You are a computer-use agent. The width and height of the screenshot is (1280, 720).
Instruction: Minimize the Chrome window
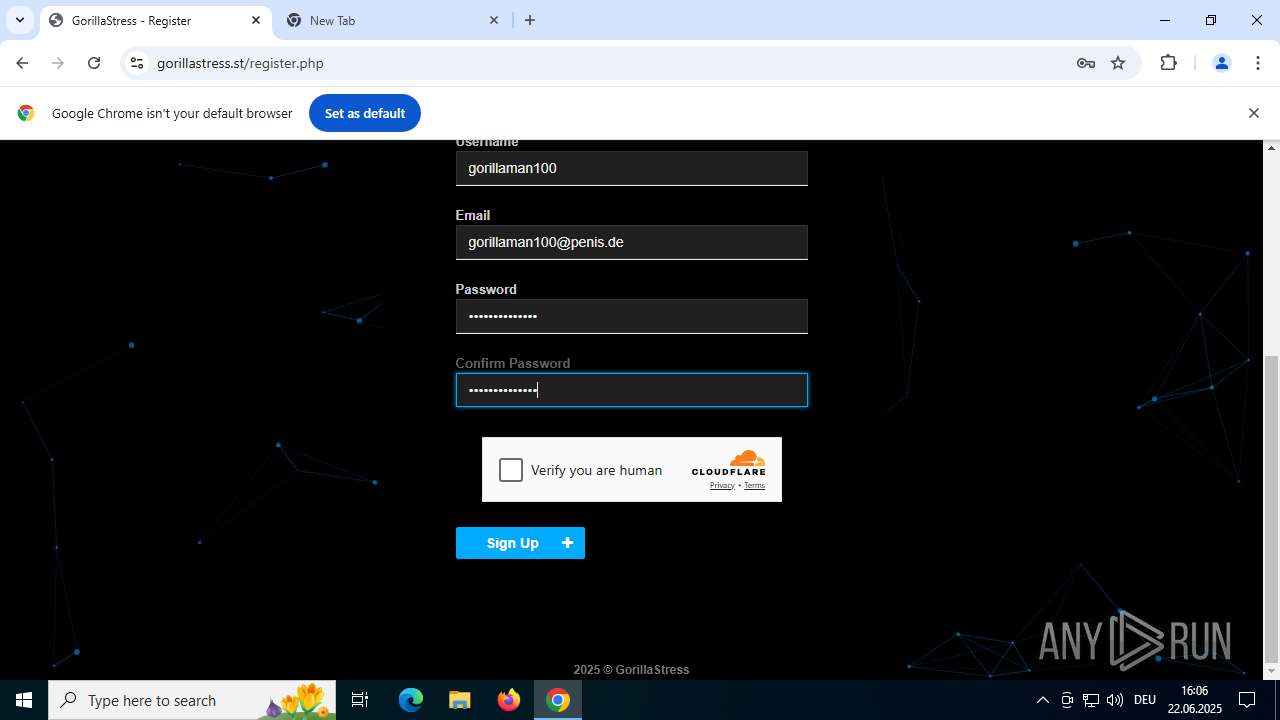[1165, 20]
